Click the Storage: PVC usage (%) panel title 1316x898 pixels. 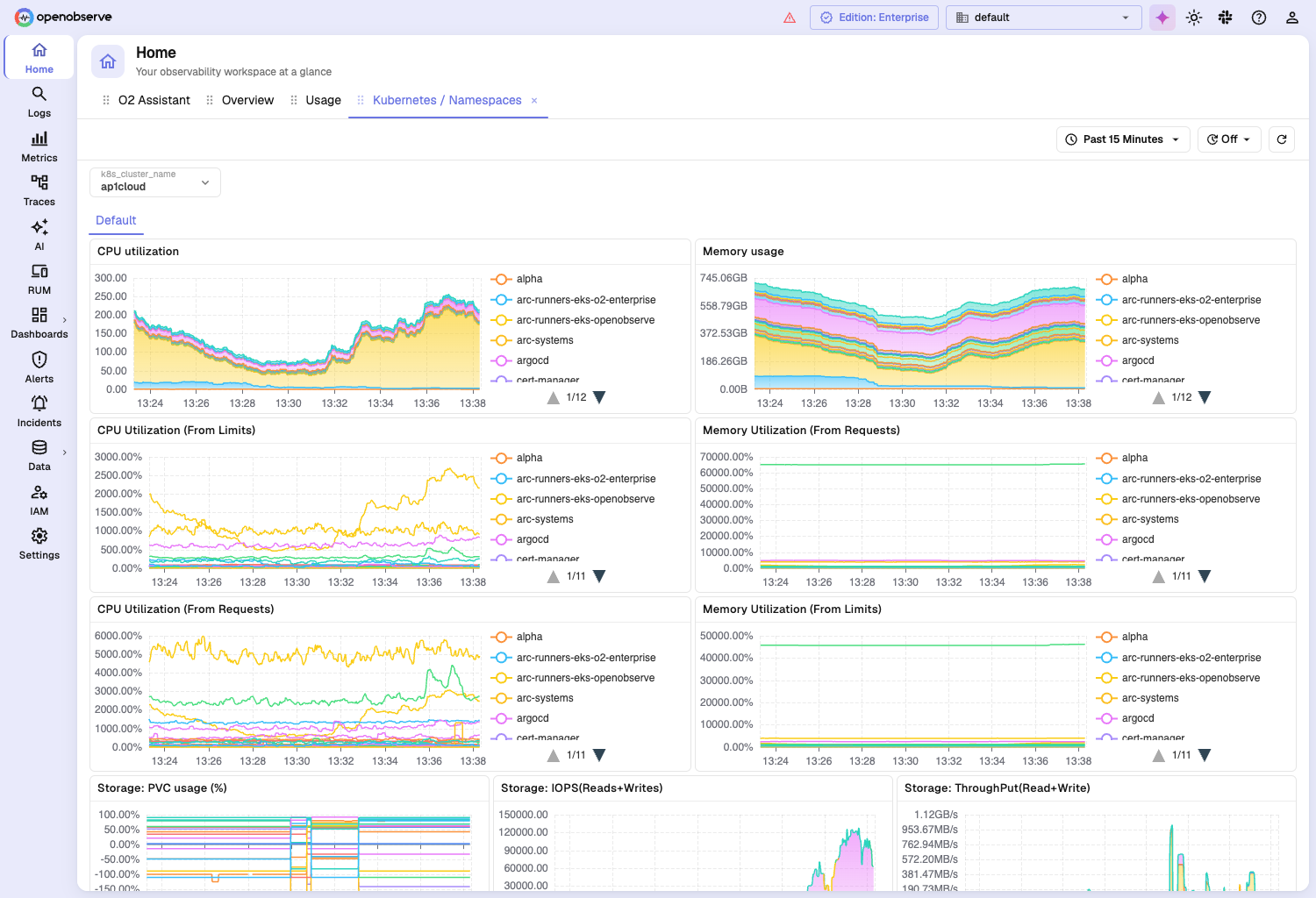pyautogui.click(x=162, y=788)
